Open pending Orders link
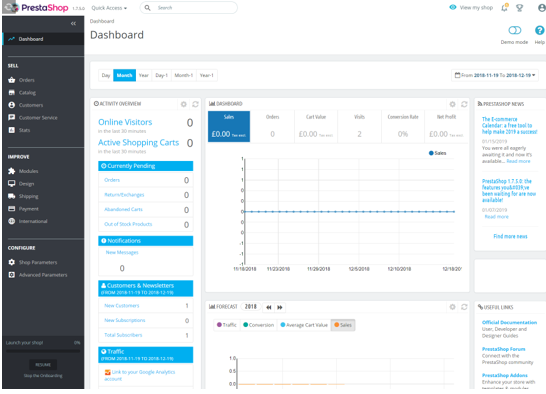Viewport: 546px width, 394px height. point(112,180)
